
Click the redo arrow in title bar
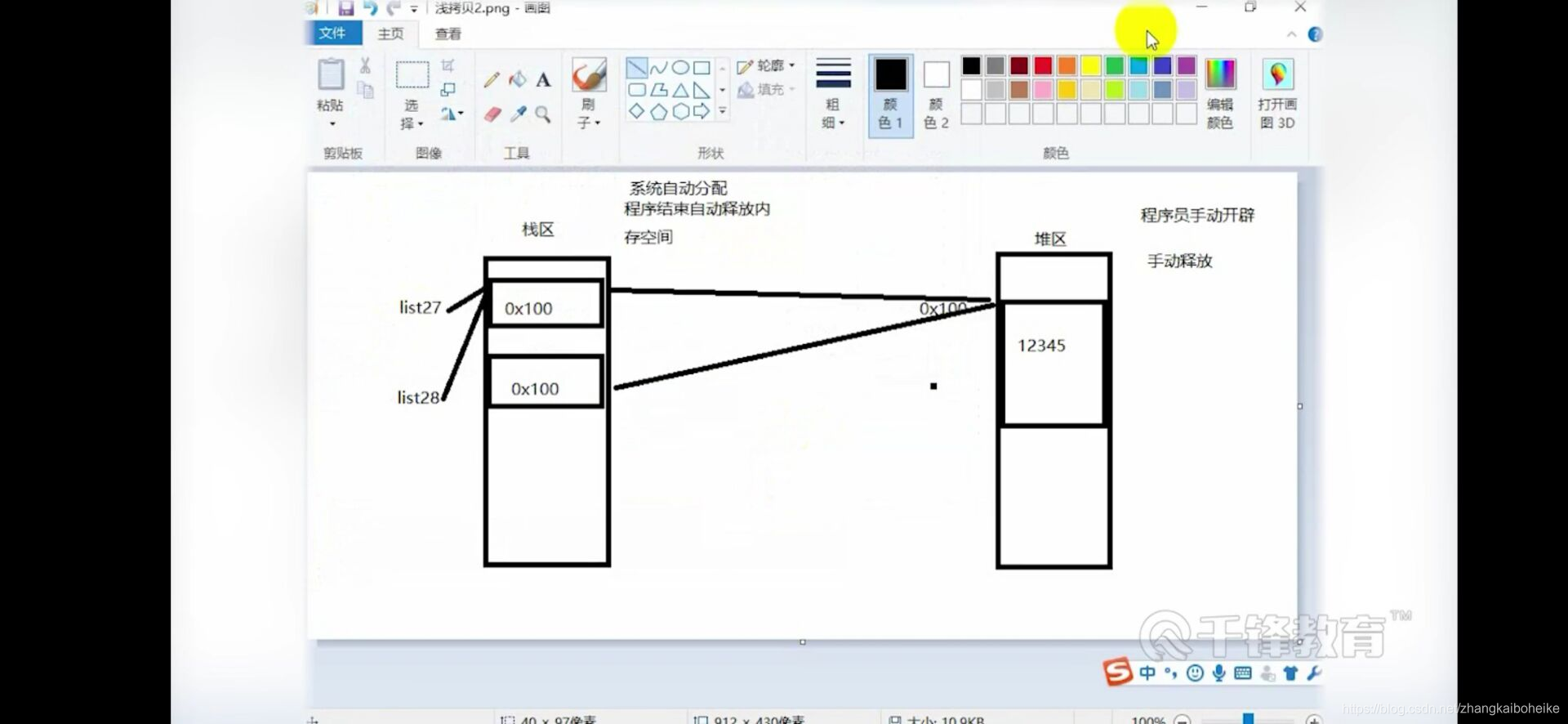tap(394, 8)
